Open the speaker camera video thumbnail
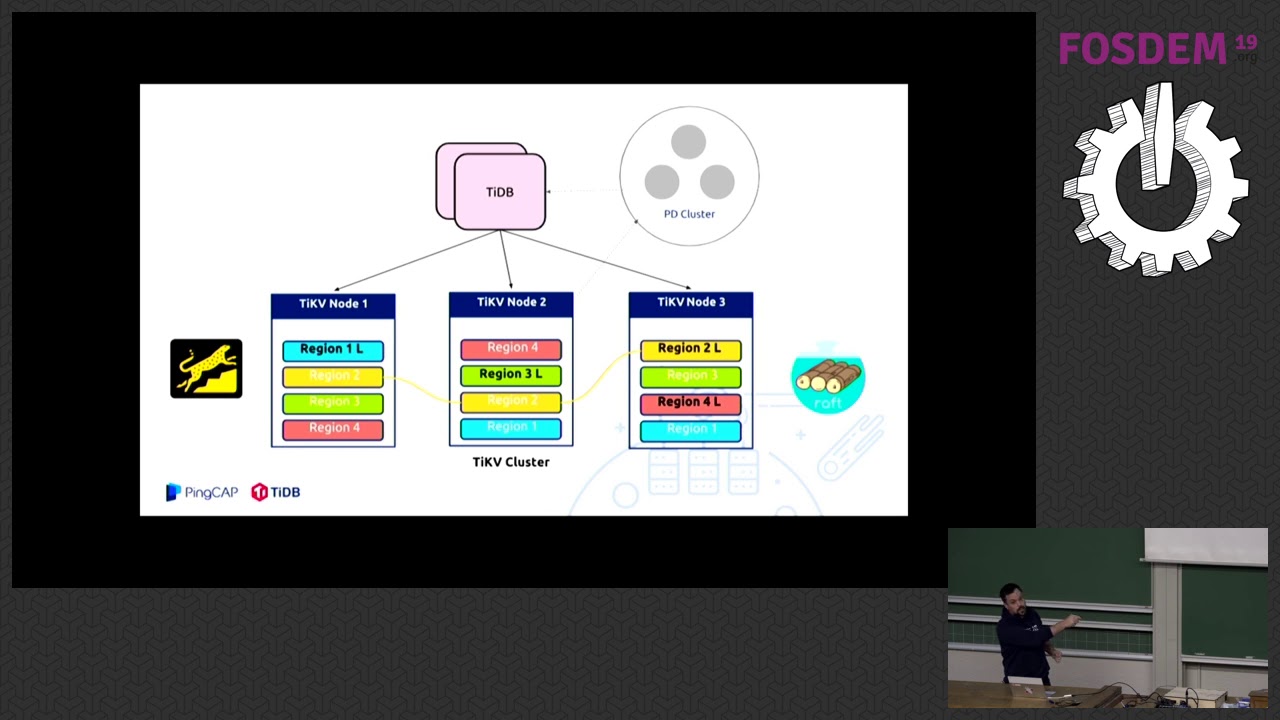Viewport: 1280px width, 720px height. coord(1108,618)
